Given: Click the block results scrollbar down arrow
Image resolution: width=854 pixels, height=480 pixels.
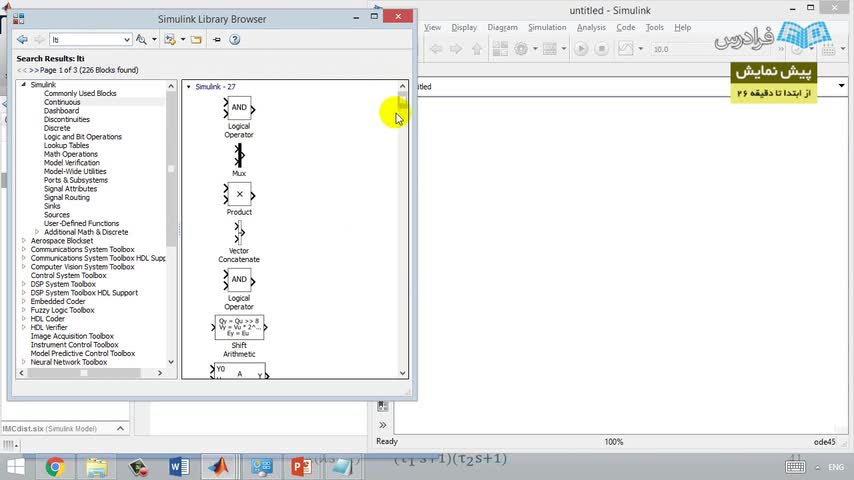Looking at the screenshot, I should tap(402, 373).
